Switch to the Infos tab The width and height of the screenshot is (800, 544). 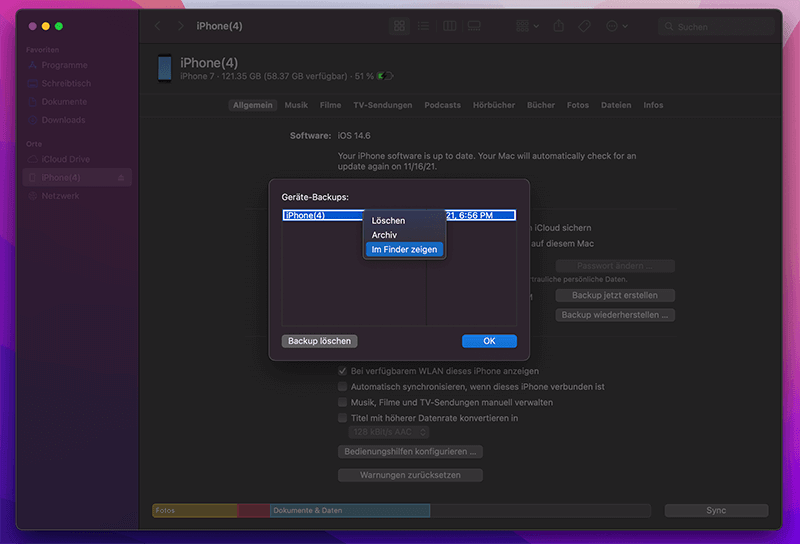pos(653,105)
